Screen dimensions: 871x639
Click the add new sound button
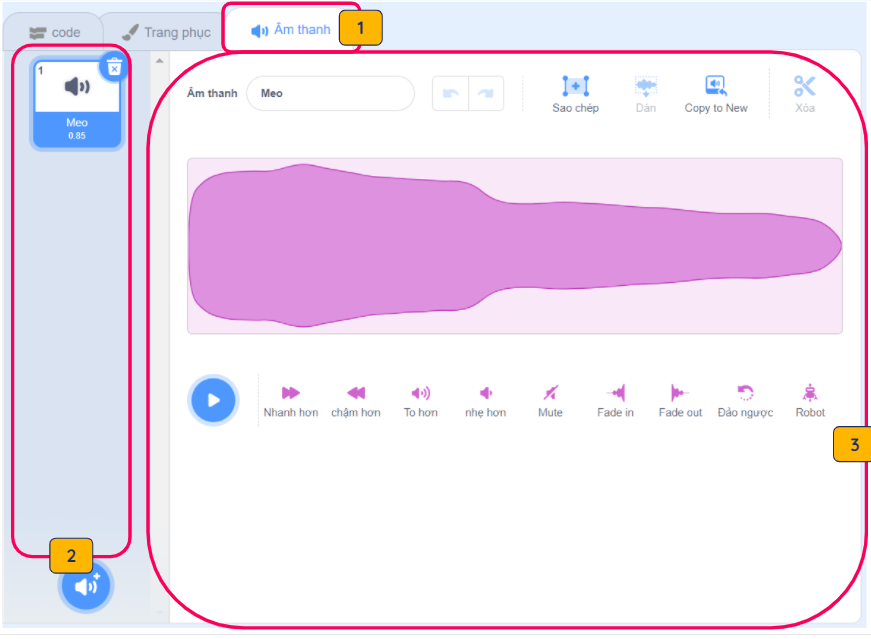pyautogui.click(x=86, y=586)
